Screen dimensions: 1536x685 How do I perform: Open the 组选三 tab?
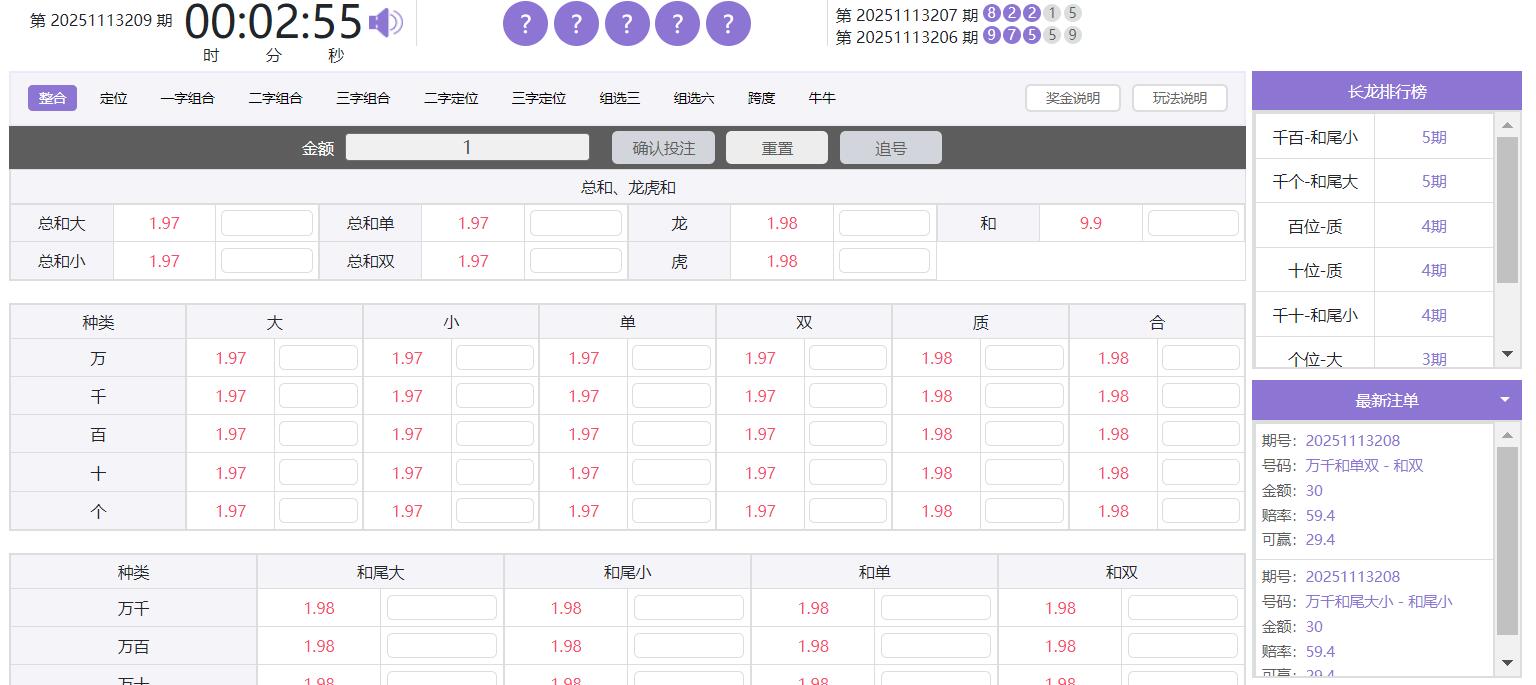click(620, 98)
